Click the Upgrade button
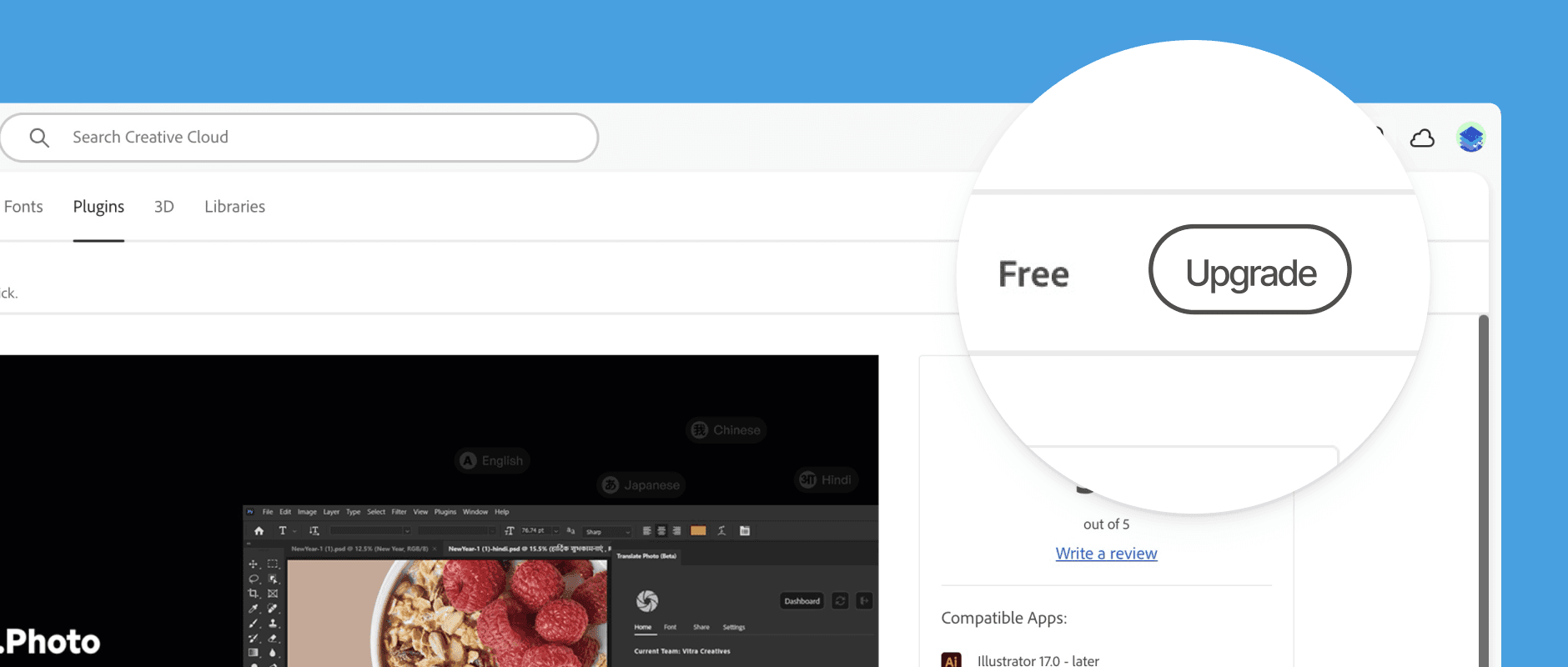Screen dimensions: 1568x667 click(1249, 269)
